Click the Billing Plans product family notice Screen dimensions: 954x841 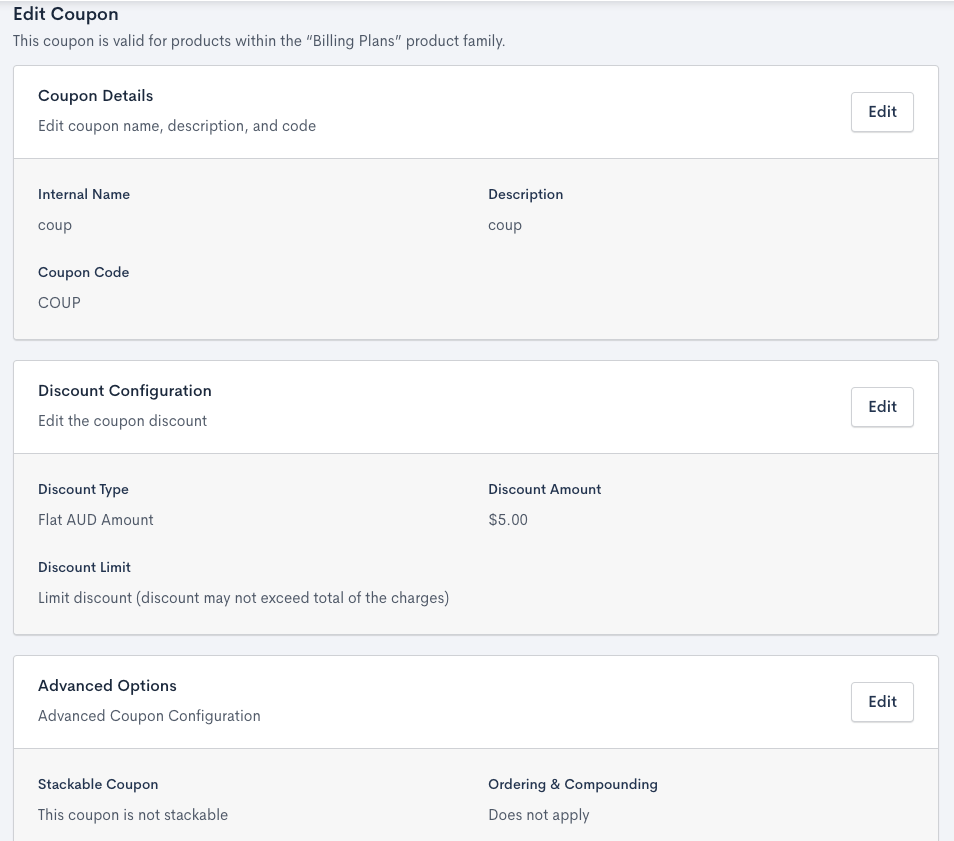[259, 42]
